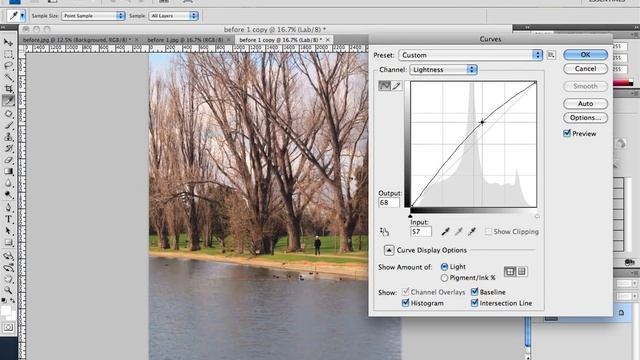This screenshot has width=640, height=360.
Task: Open the Sample dropdown showing All Layers
Action: point(173,16)
